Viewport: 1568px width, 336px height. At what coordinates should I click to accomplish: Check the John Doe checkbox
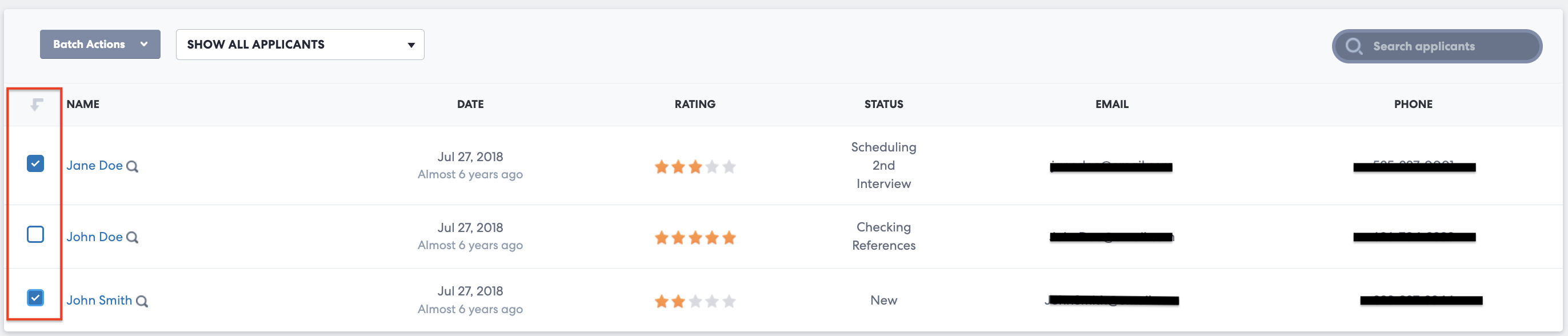[35, 234]
